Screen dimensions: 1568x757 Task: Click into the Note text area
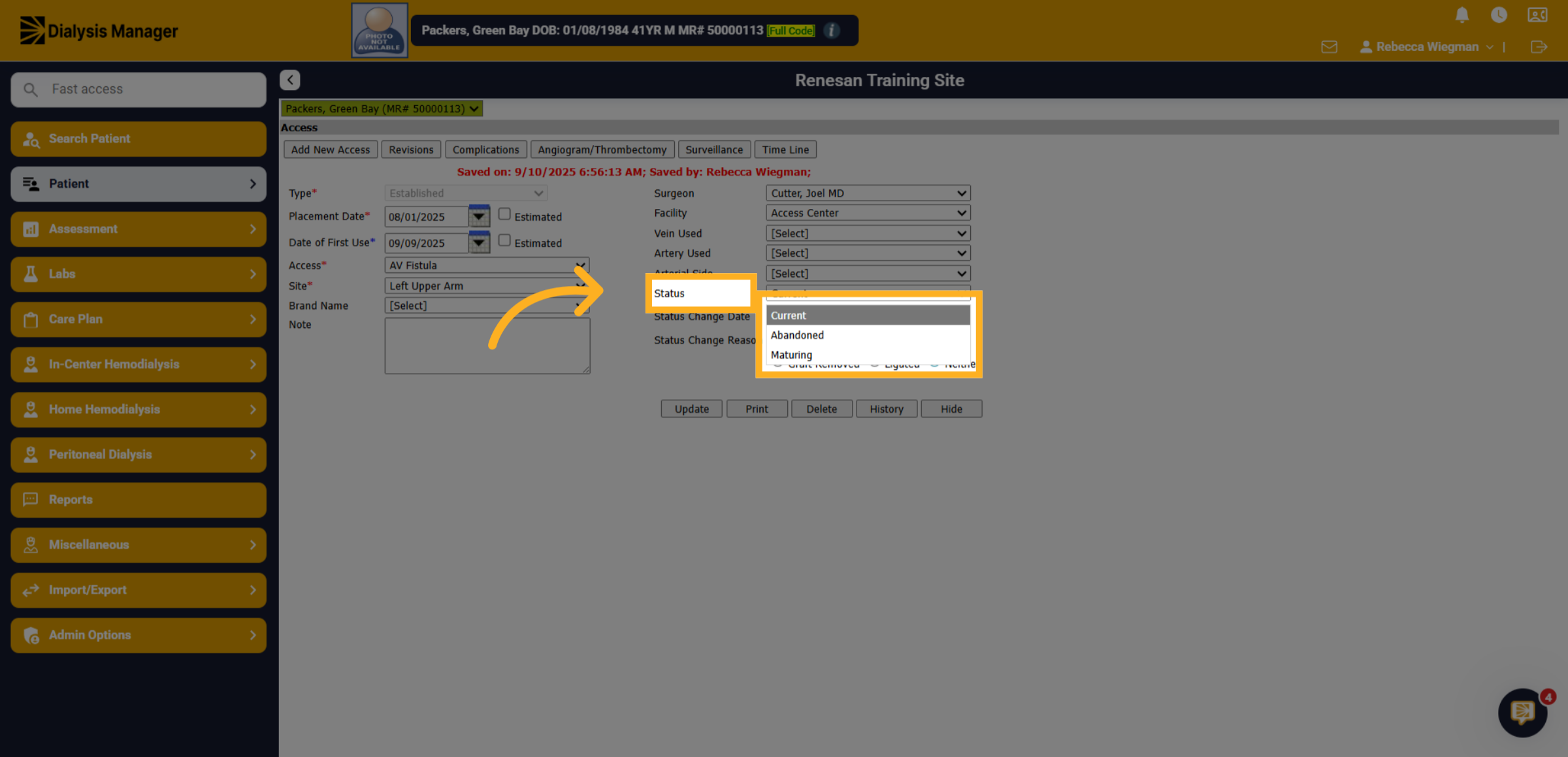(487, 346)
